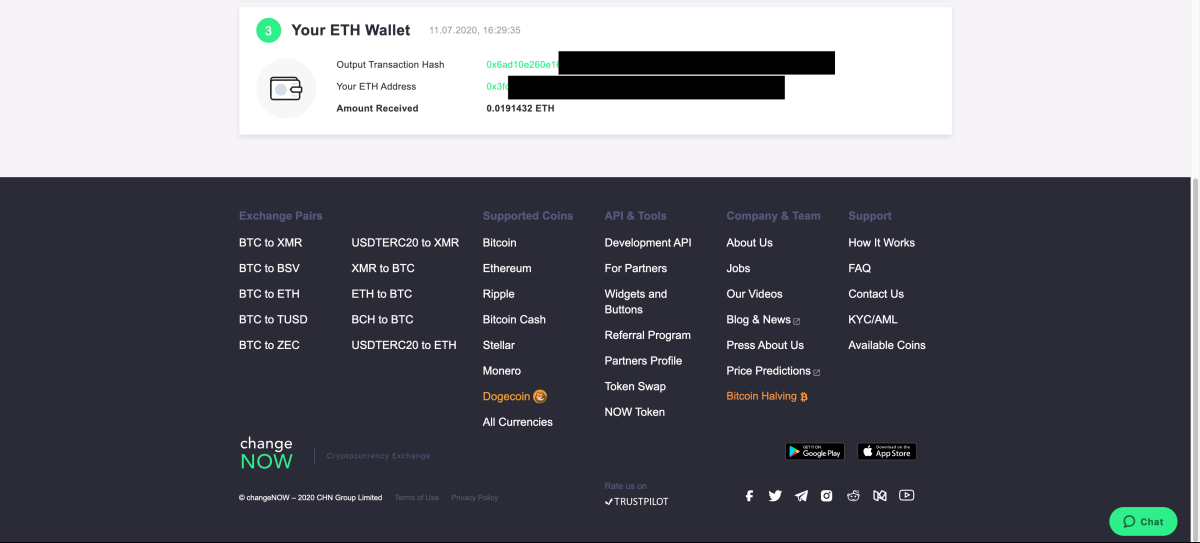Open Development API link
1200x543 pixels.
(x=648, y=243)
